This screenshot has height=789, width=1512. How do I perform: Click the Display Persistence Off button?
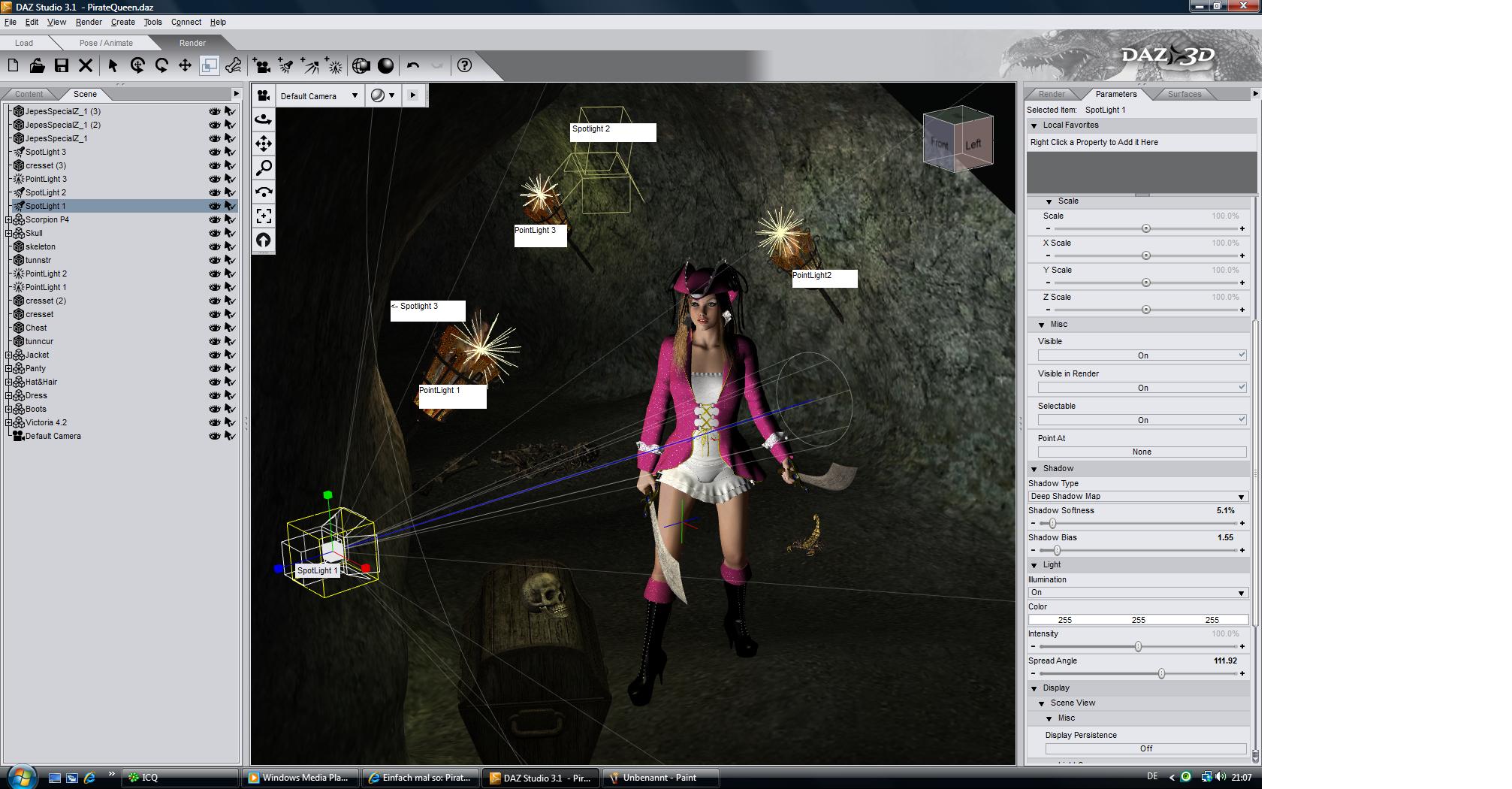click(x=1145, y=749)
